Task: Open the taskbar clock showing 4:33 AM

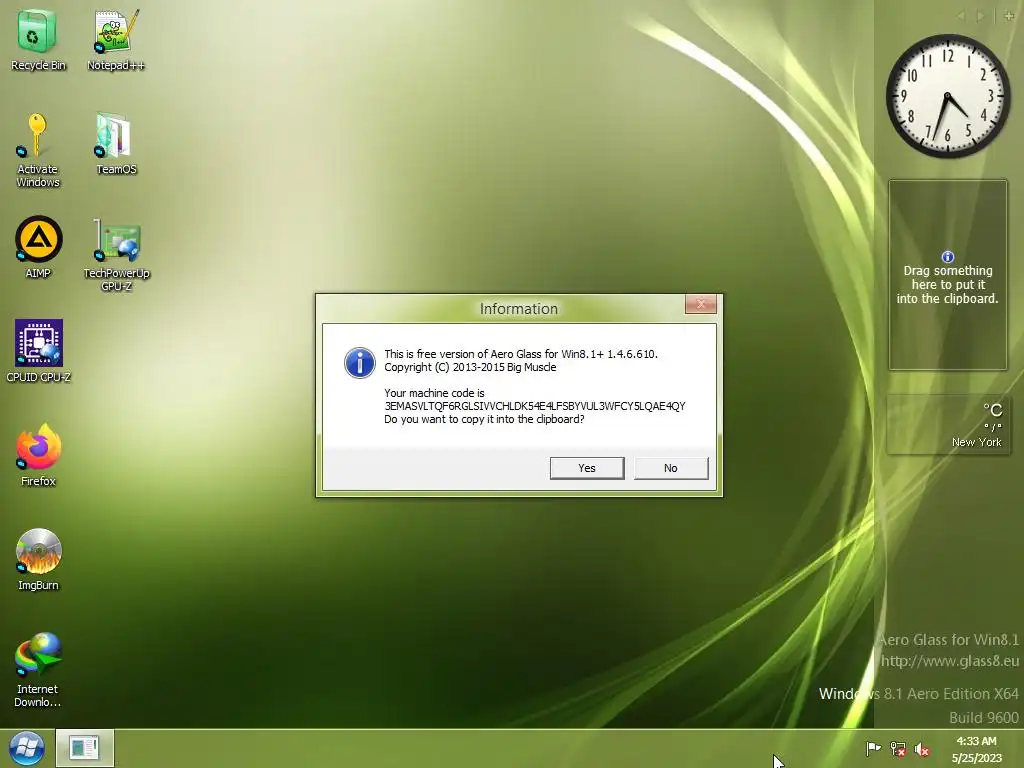Action: point(976,749)
